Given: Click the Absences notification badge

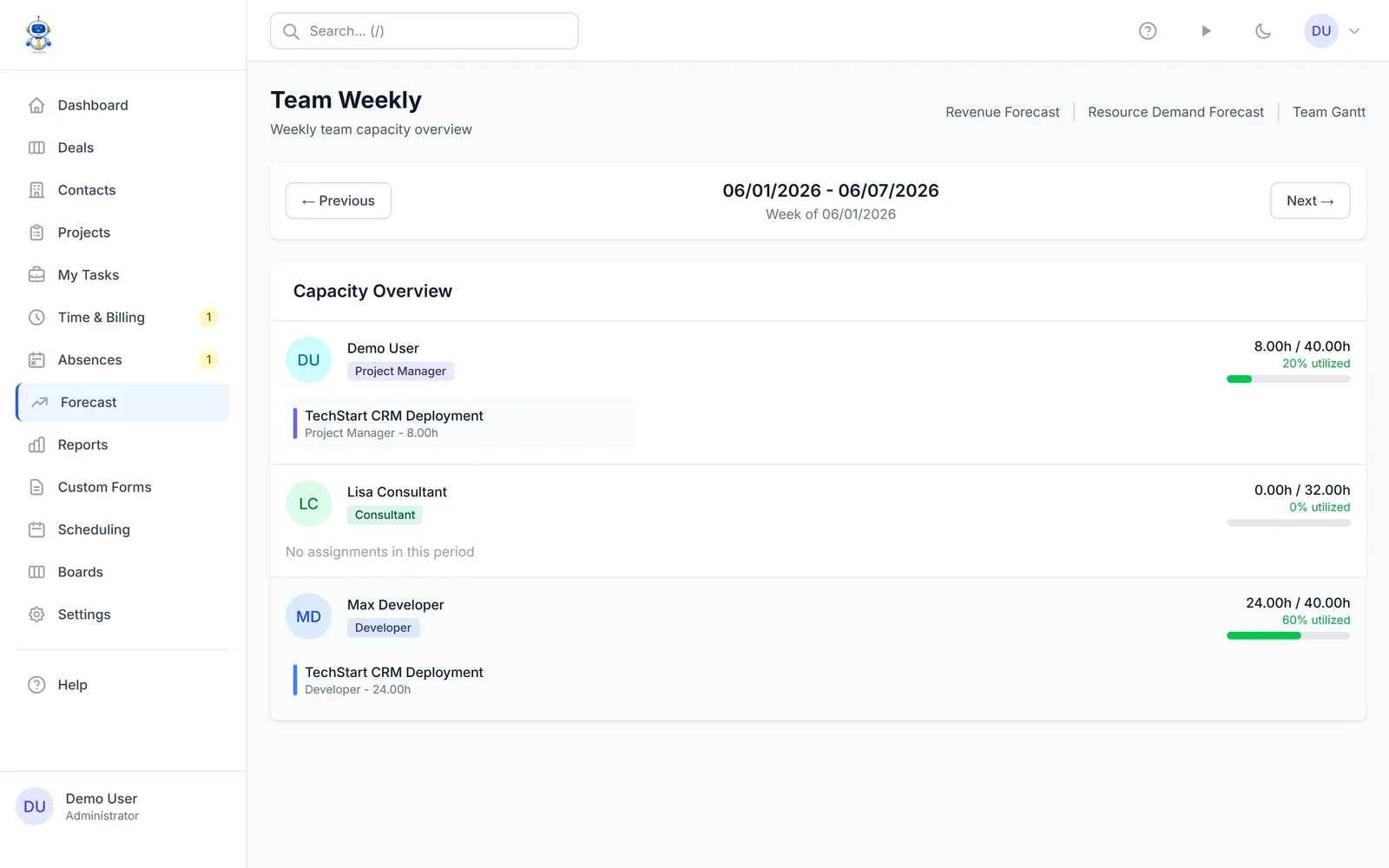Looking at the screenshot, I should pos(208,360).
